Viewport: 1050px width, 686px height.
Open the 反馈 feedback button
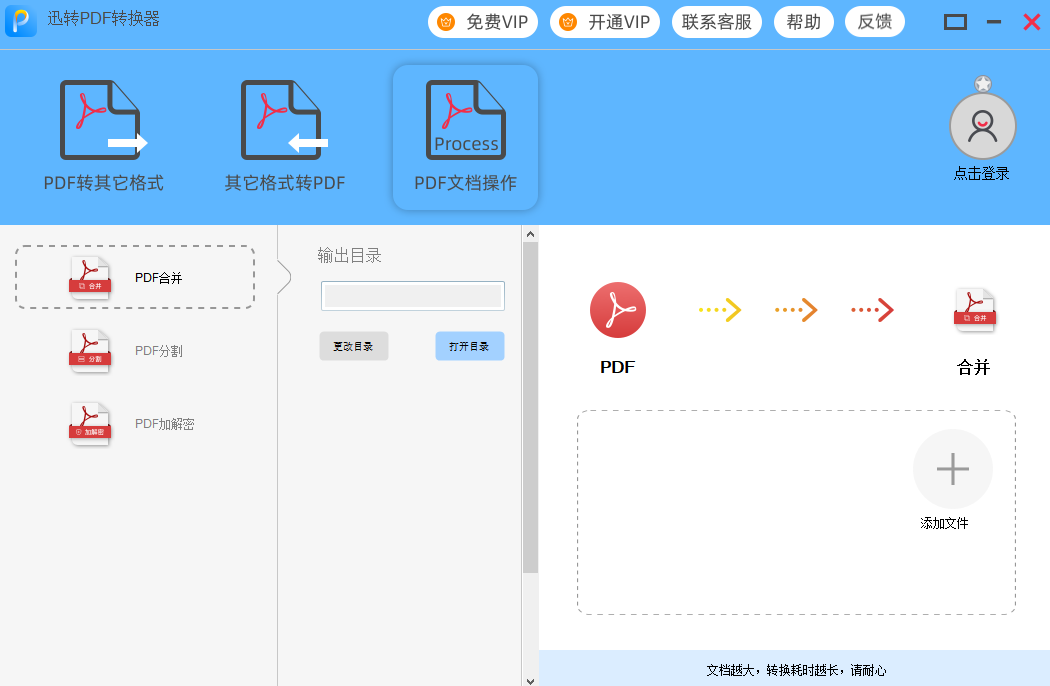[x=875, y=22]
